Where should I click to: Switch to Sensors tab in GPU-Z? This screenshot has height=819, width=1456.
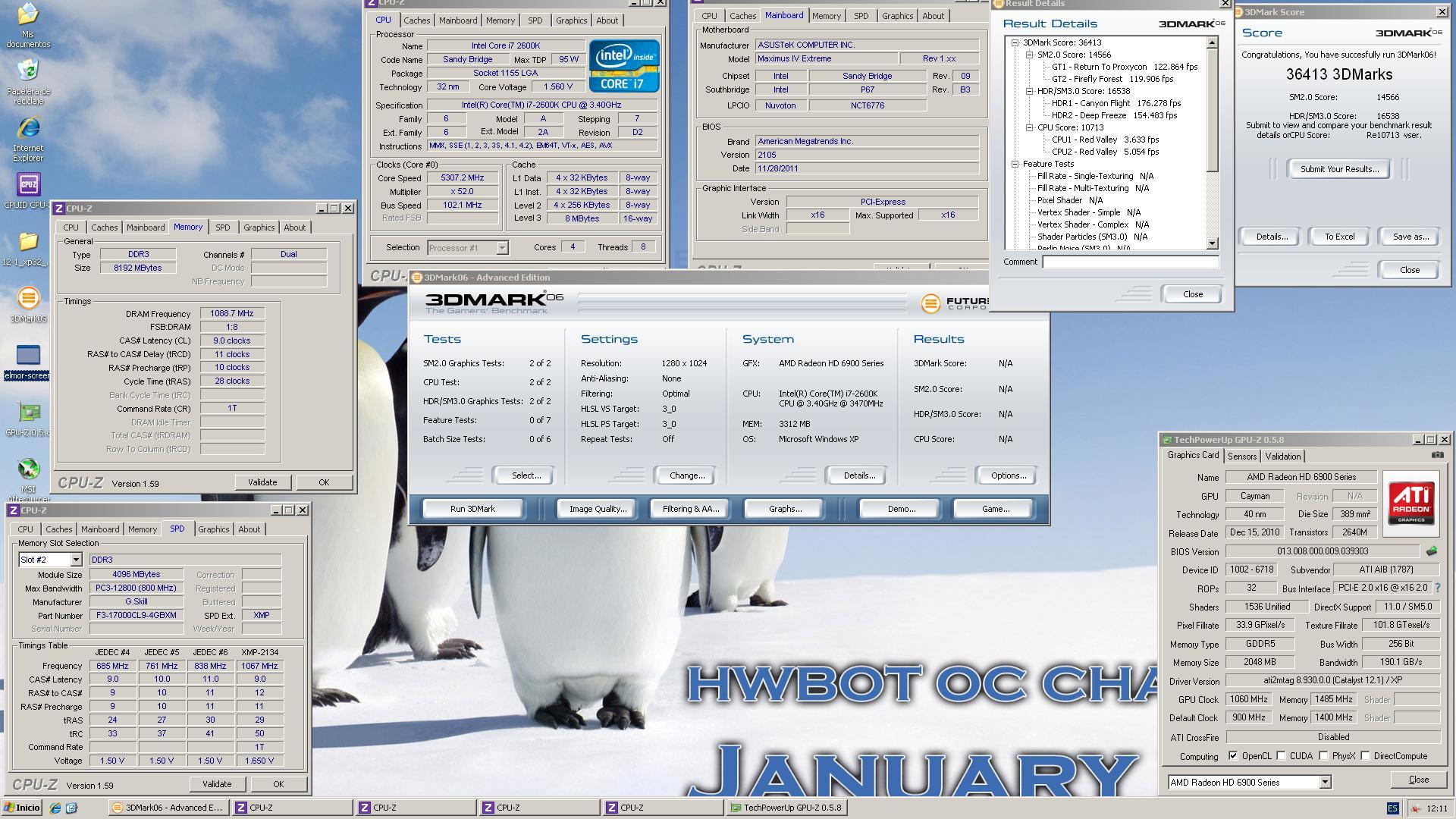[1242, 457]
